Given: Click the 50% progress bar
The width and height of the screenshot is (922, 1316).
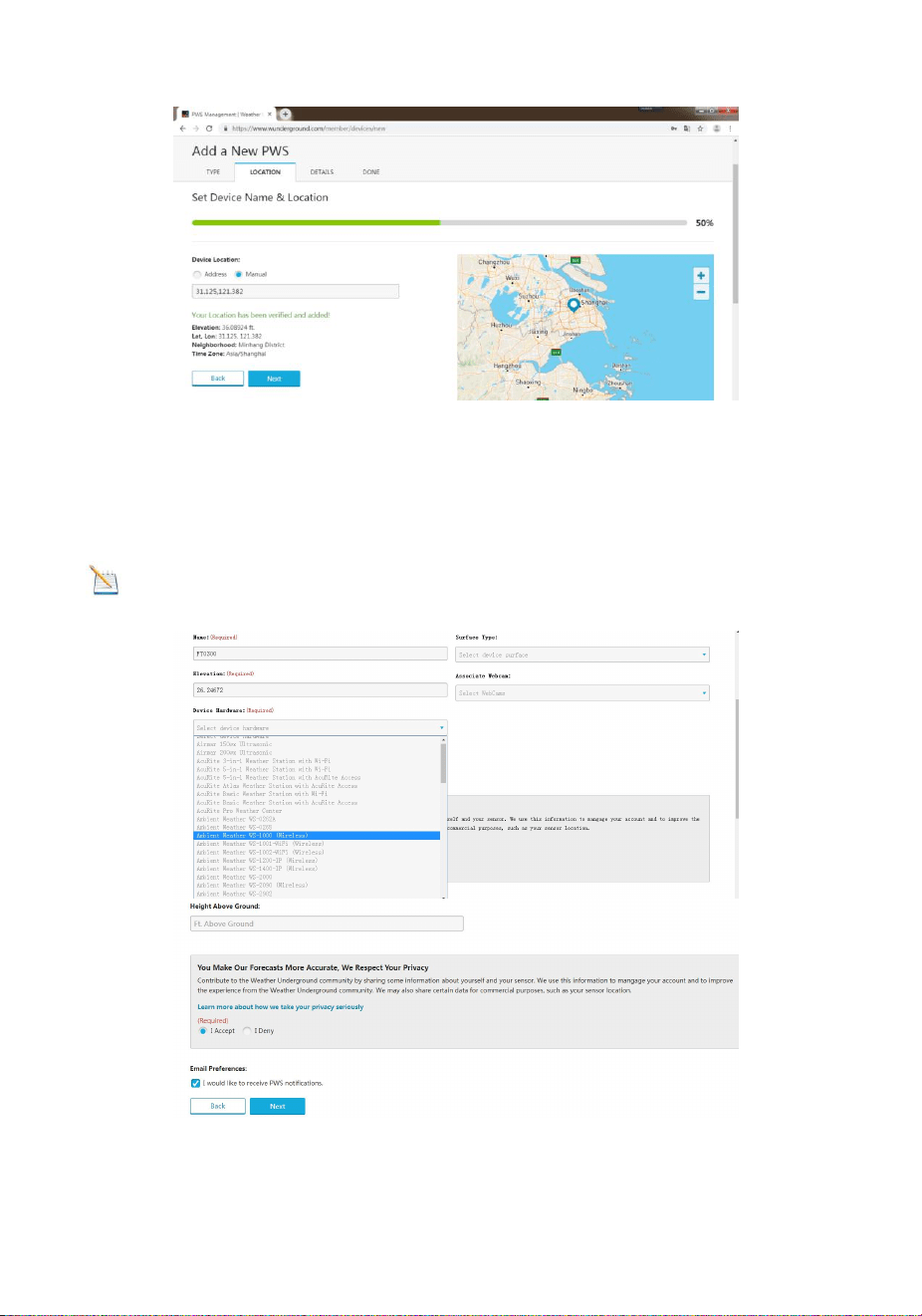Looking at the screenshot, I should coord(439,223).
